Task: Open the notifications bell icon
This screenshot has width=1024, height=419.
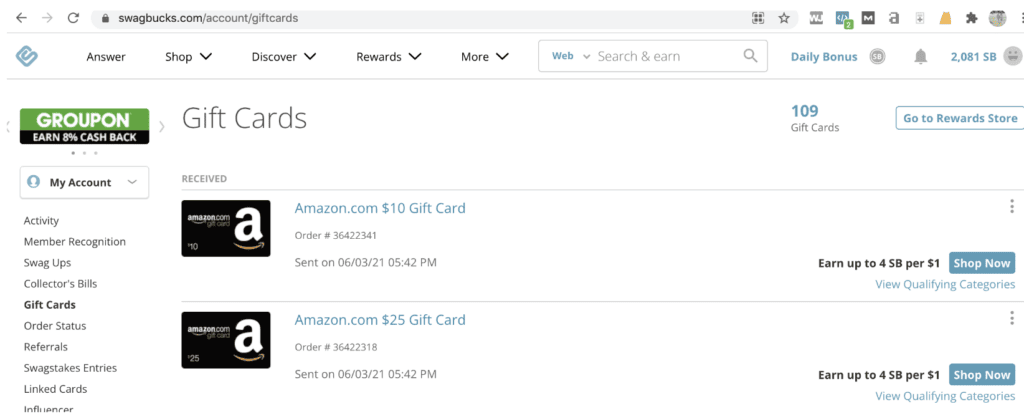Action: click(x=921, y=57)
